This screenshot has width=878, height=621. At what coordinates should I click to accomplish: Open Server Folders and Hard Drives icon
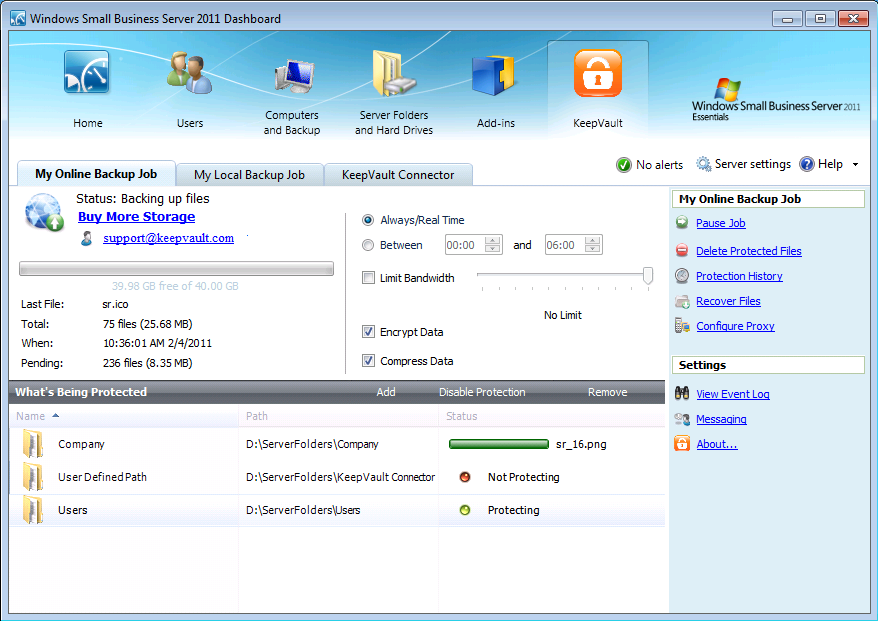(x=394, y=73)
